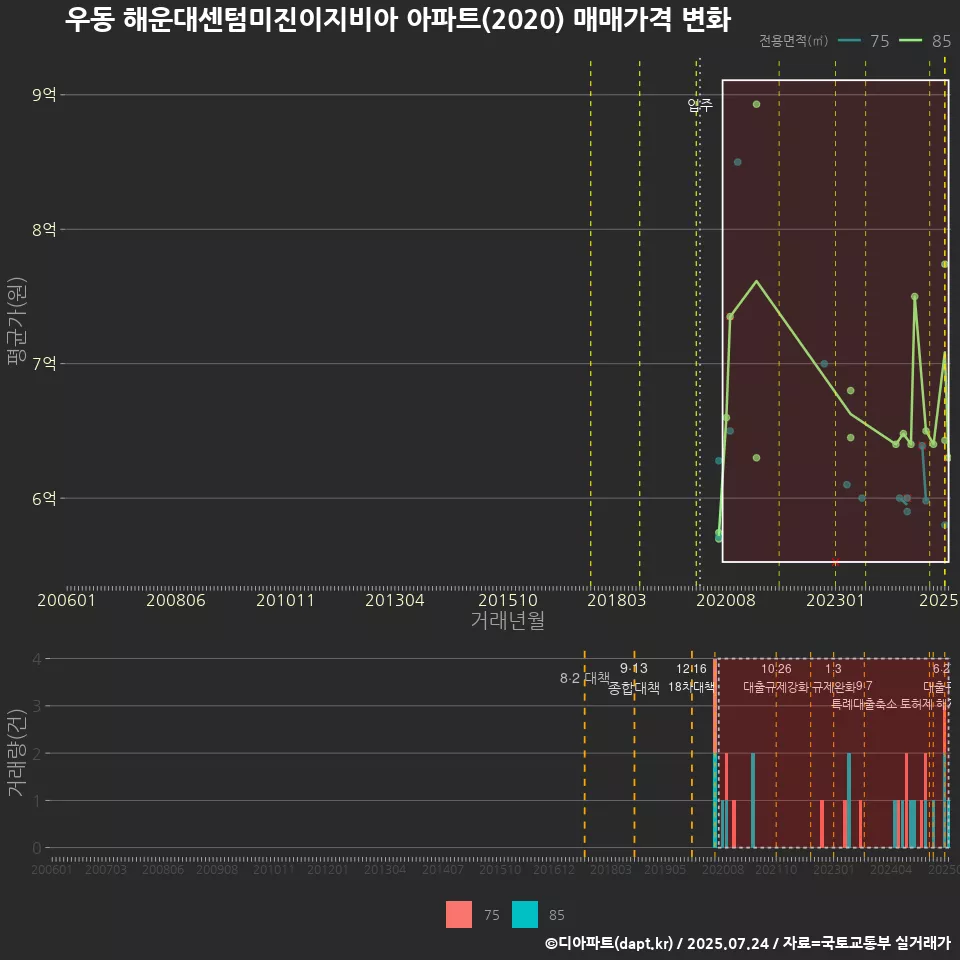Viewport: 960px width, 960px height.
Task: Click the 특례대출축소 annotation label
Action: pos(864,704)
